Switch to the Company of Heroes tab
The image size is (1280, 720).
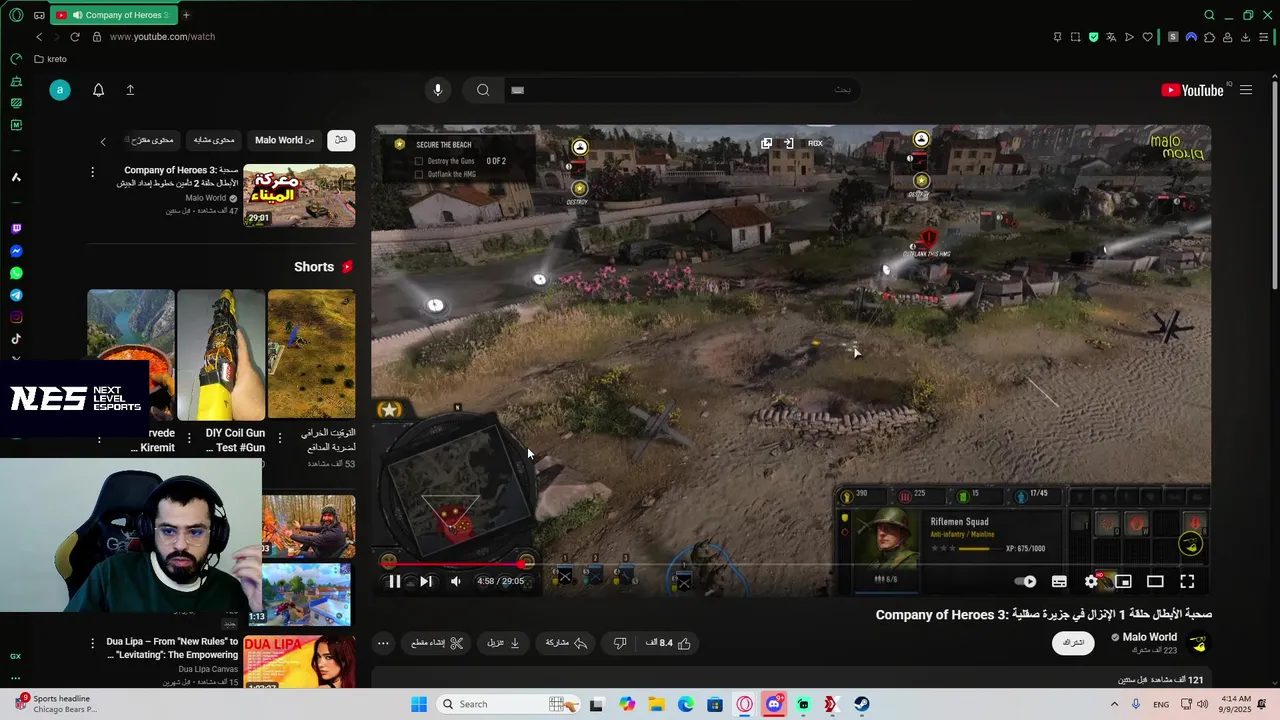pyautogui.click(x=113, y=15)
